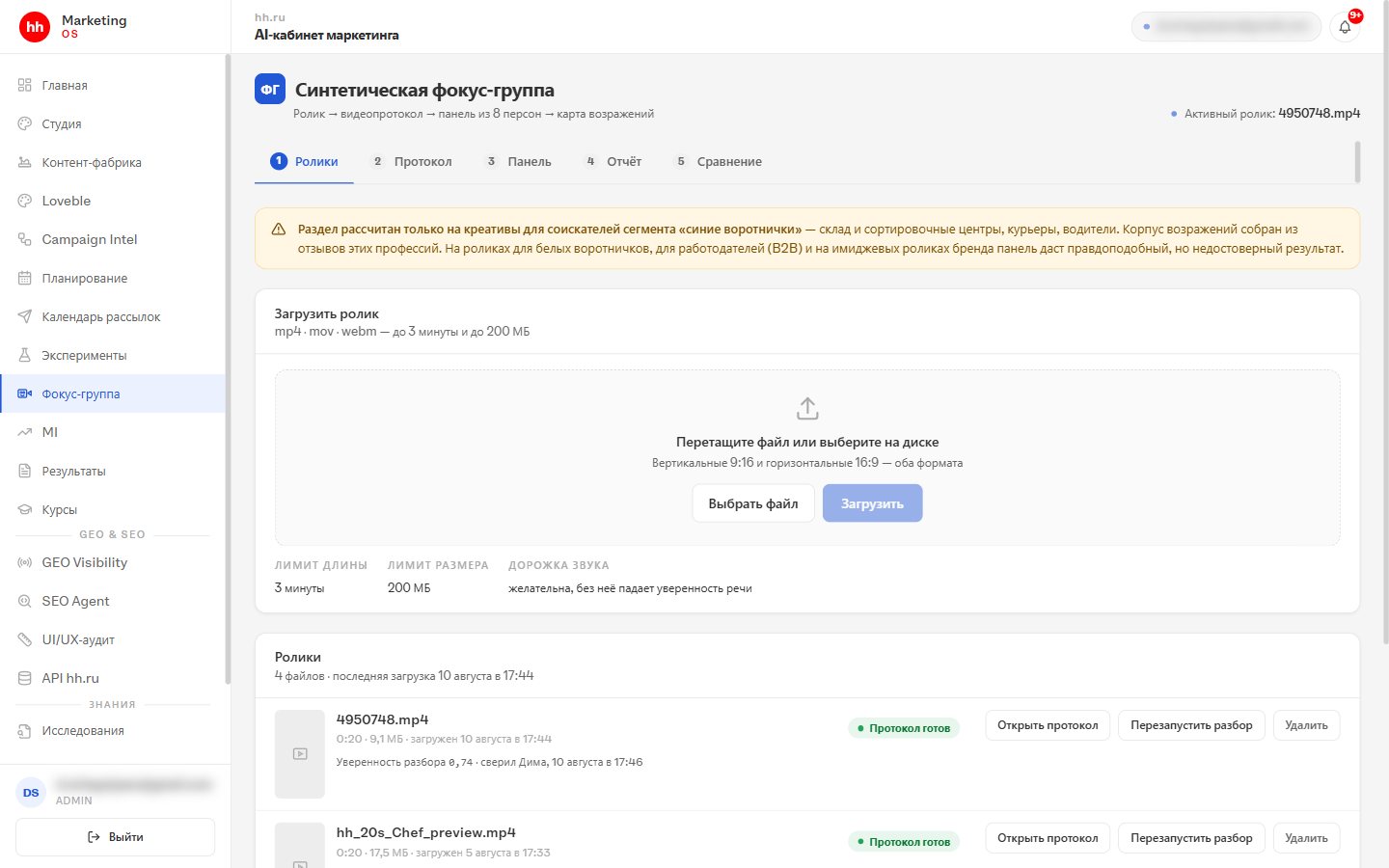Click the 4950748.mp4 video thumbnail

pos(300,754)
